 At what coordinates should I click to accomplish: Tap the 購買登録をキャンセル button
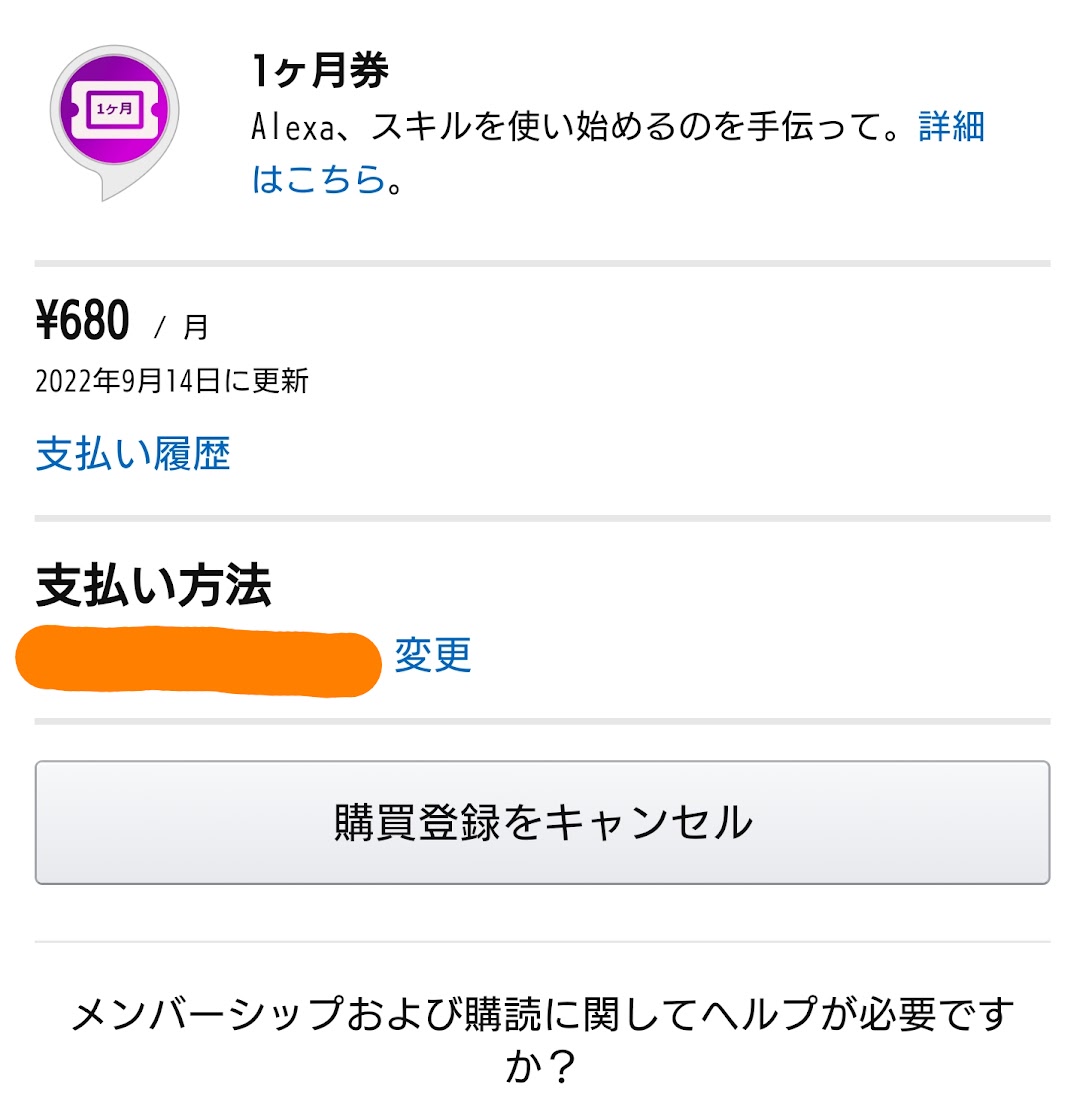tap(542, 822)
